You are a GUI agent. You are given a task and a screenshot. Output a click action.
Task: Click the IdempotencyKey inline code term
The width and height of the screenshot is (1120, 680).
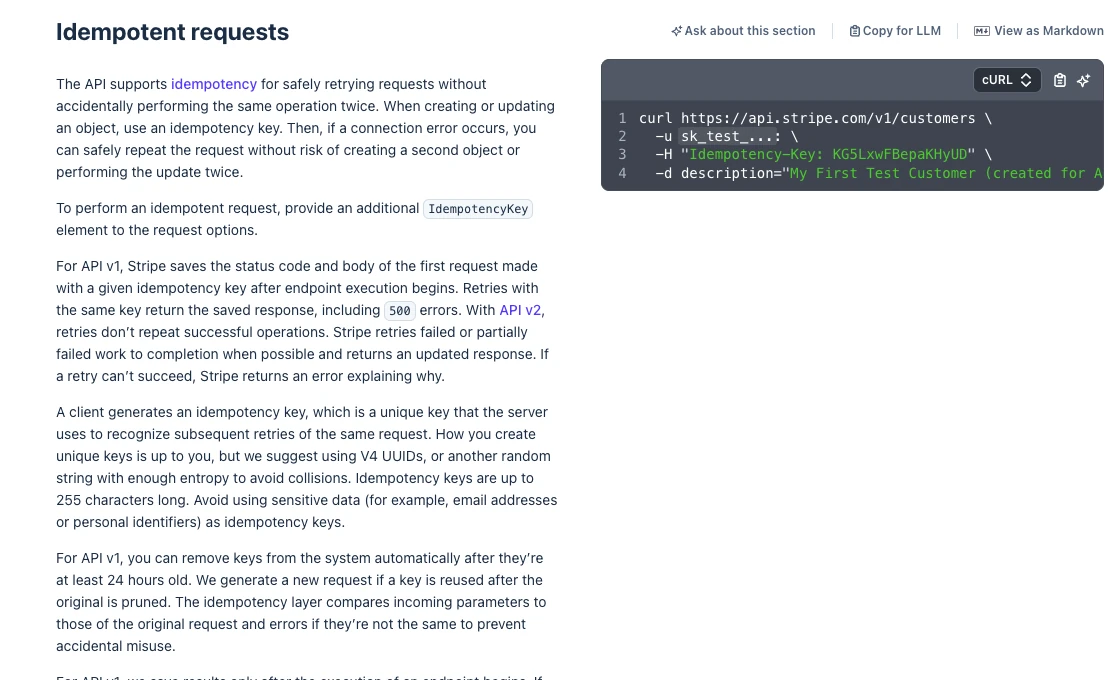[478, 209]
